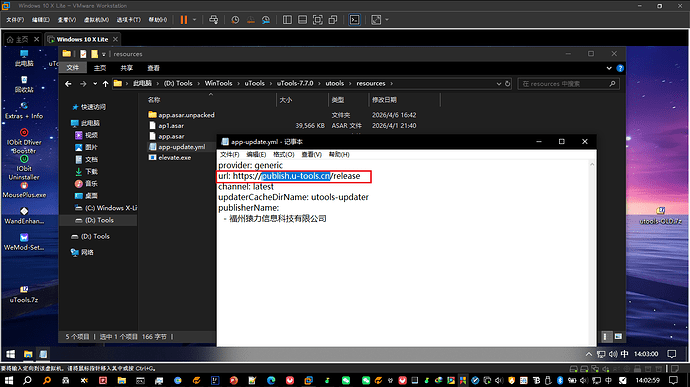Open Notepad 帮助(H) menu

[x=339, y=155]
